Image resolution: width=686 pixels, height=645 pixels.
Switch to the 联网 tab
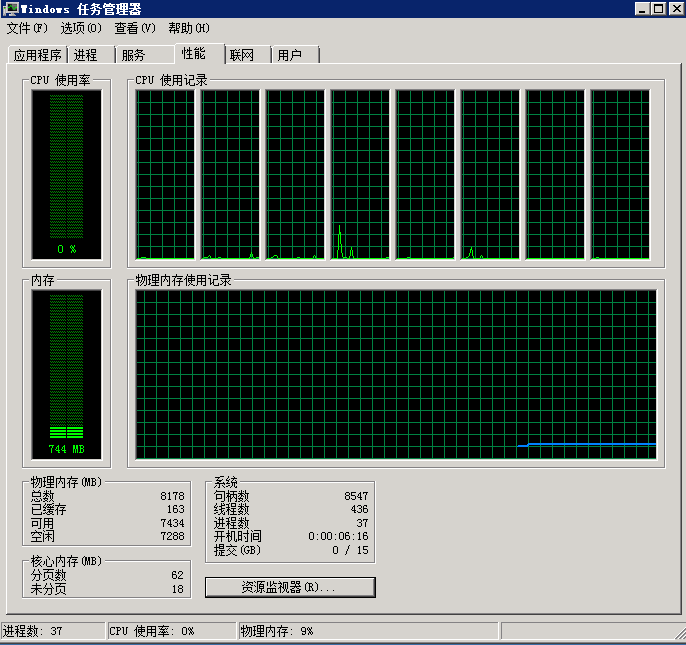[247, 55]
